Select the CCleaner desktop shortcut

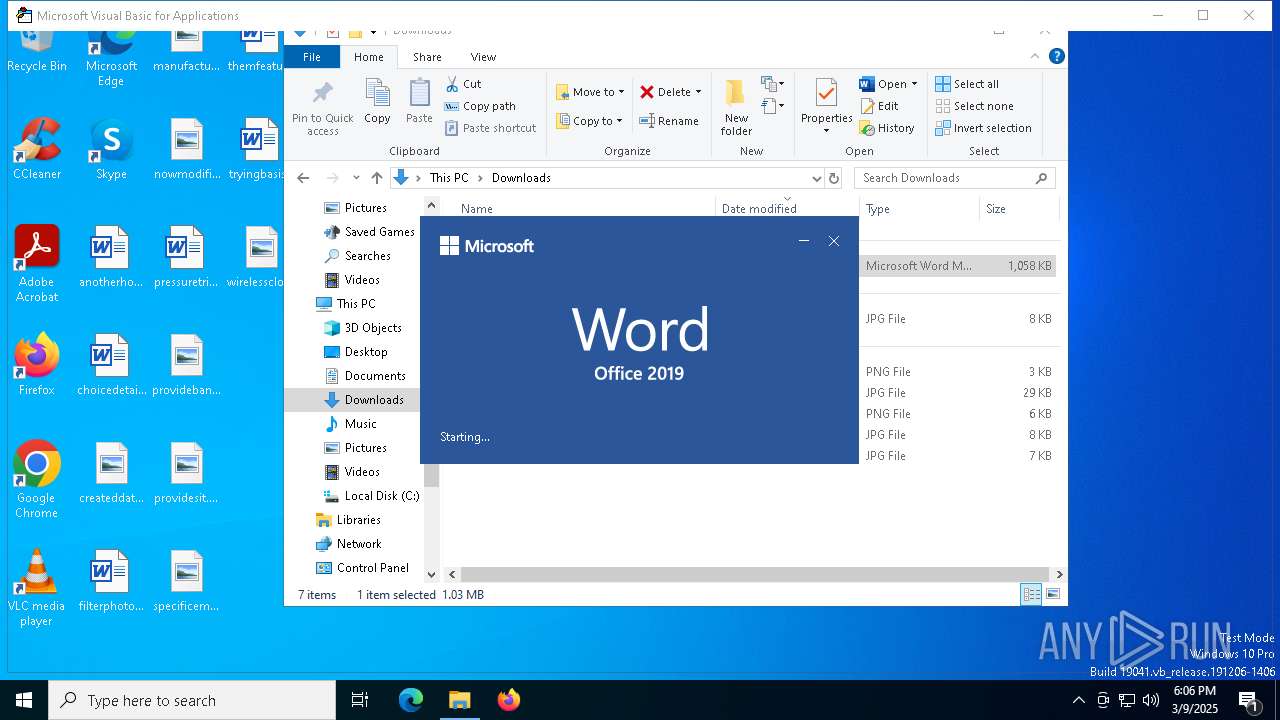[x=37, y=149]
